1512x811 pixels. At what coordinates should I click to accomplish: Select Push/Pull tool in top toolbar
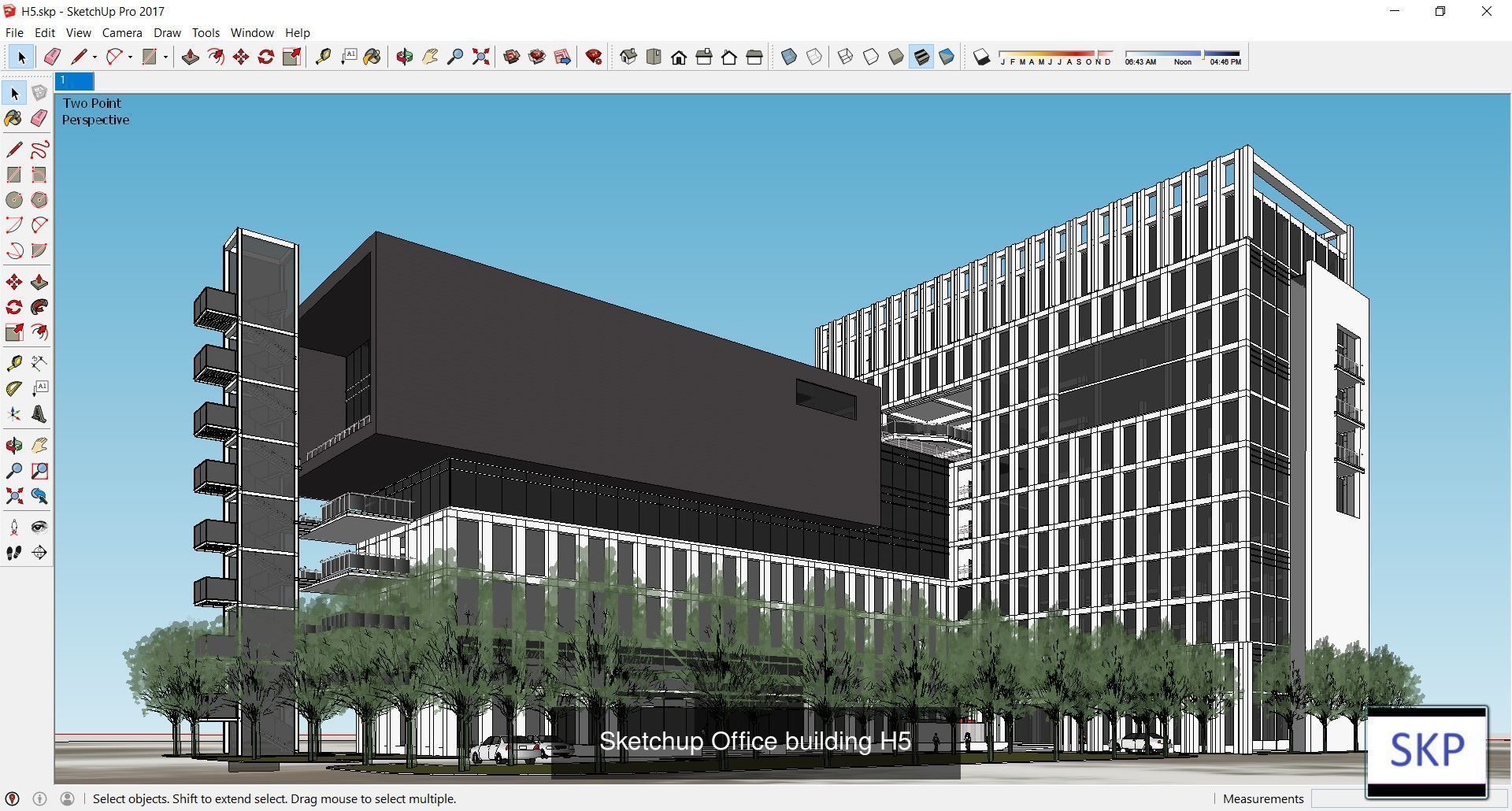pyautogui.click(x=190, y=57)
